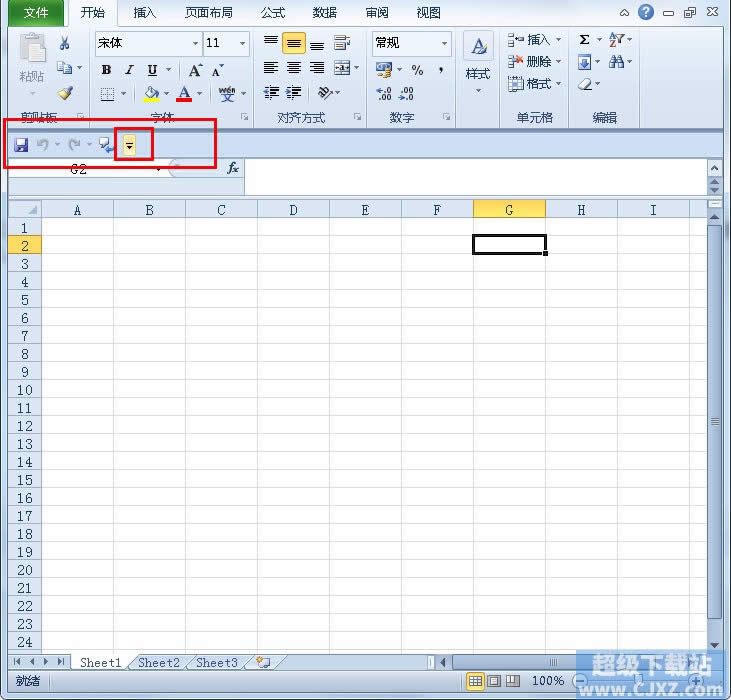Toggle wrap text icon
The height and width of the screenshot is (700, 731).
tap(342, 43)
